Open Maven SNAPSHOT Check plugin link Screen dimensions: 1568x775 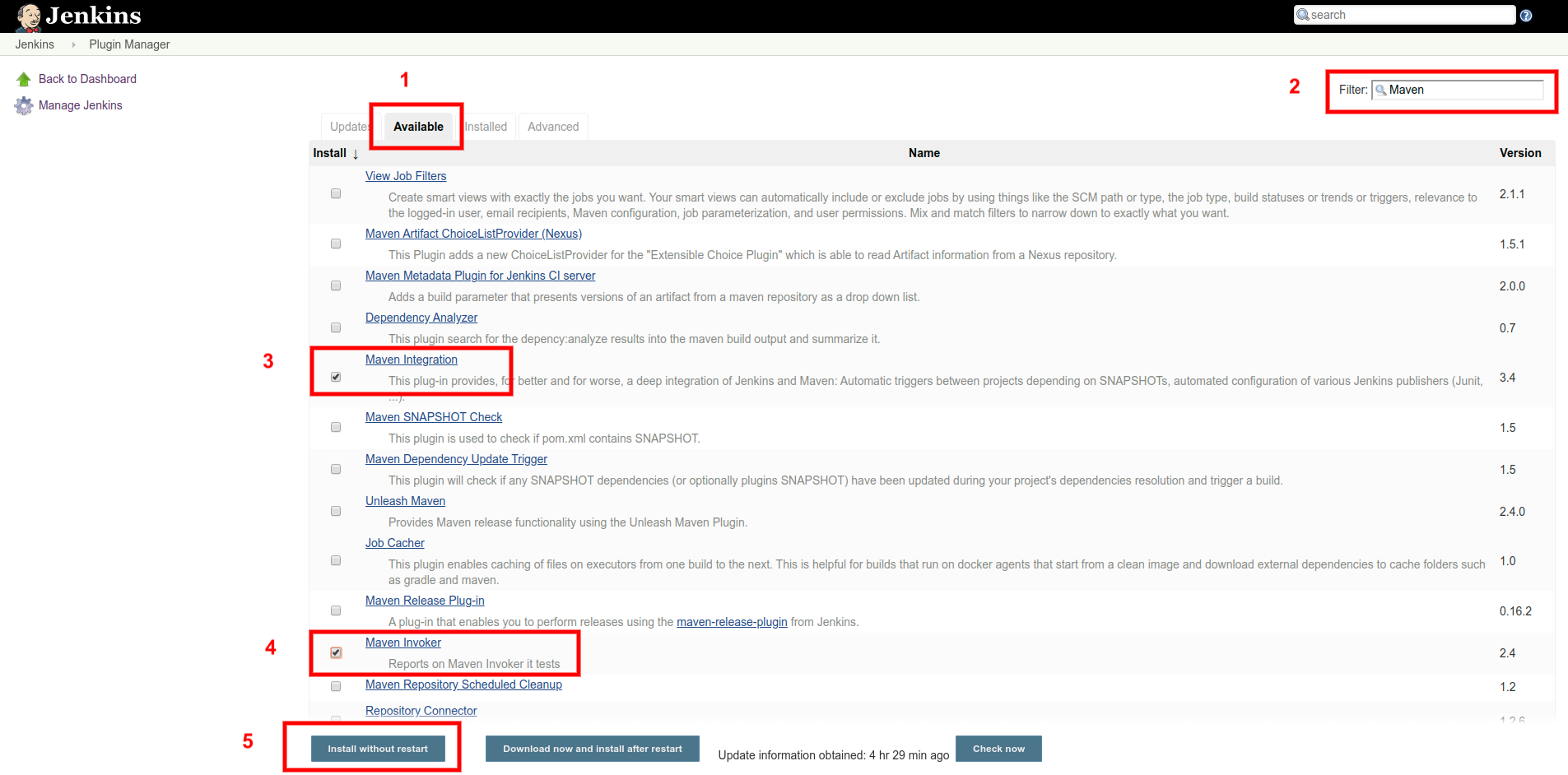[434, 417]
